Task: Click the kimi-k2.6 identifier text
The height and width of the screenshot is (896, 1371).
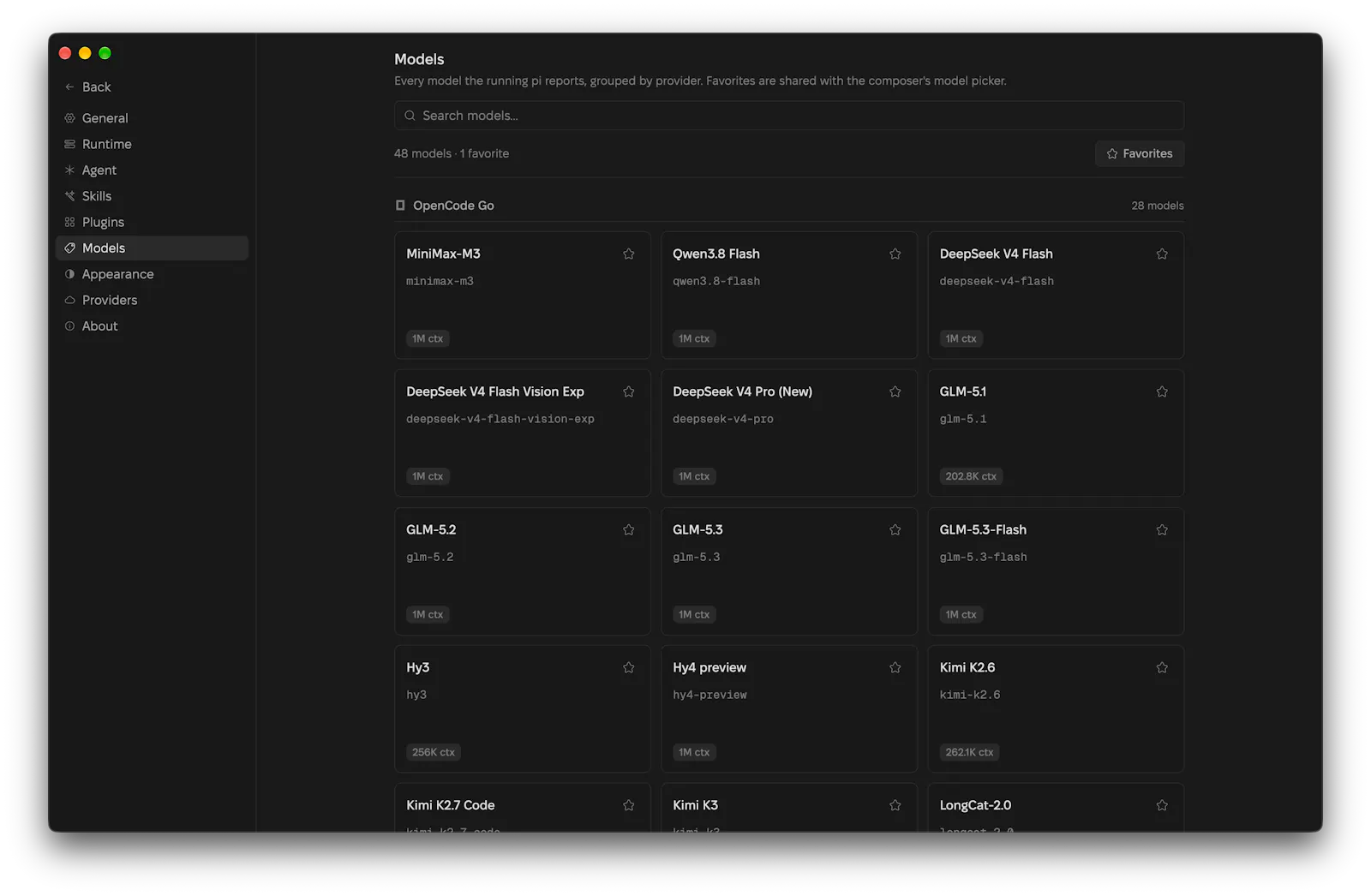Action: coord(970,695)
